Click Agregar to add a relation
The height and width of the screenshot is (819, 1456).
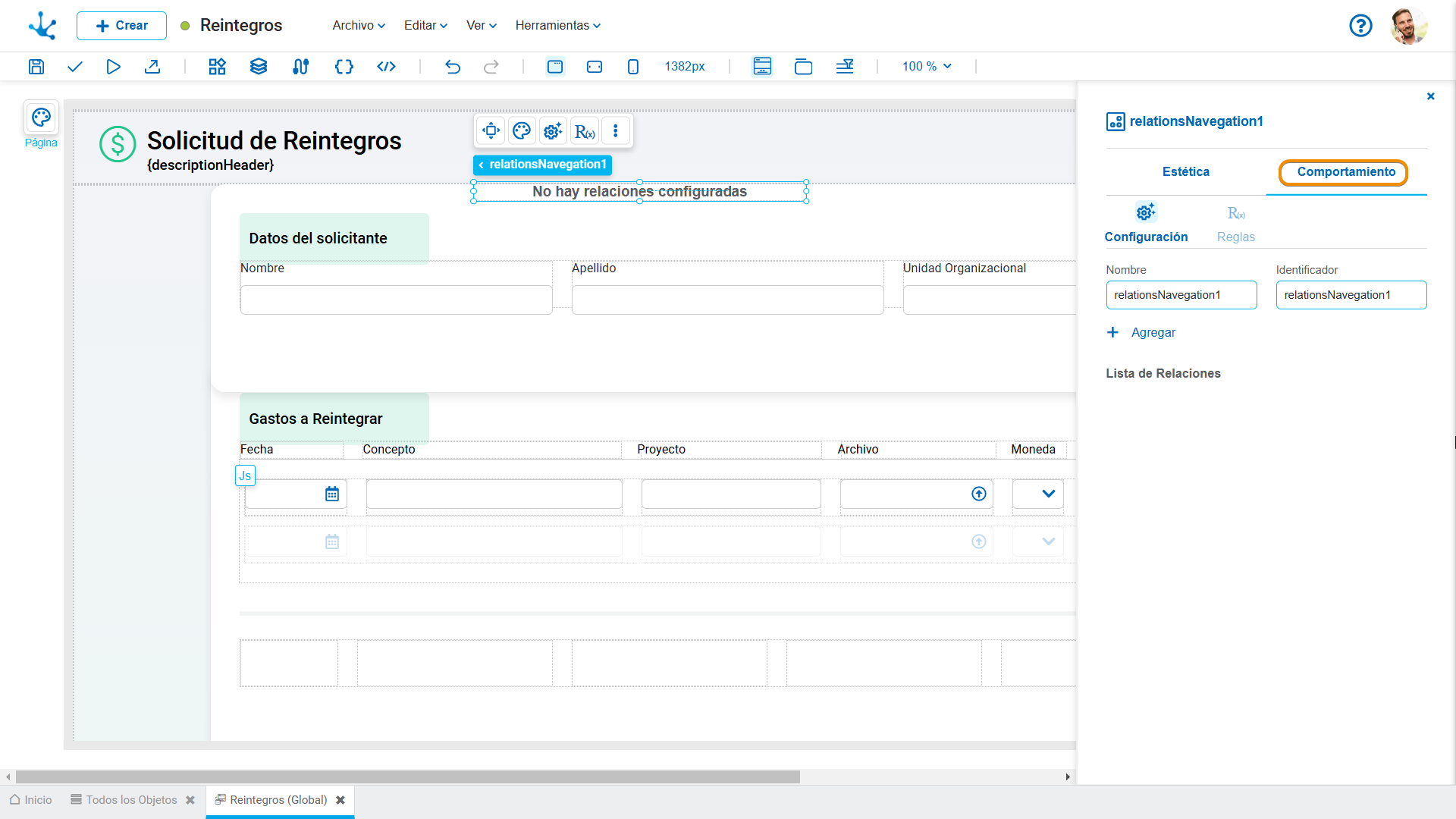(x=1141, y=332)
